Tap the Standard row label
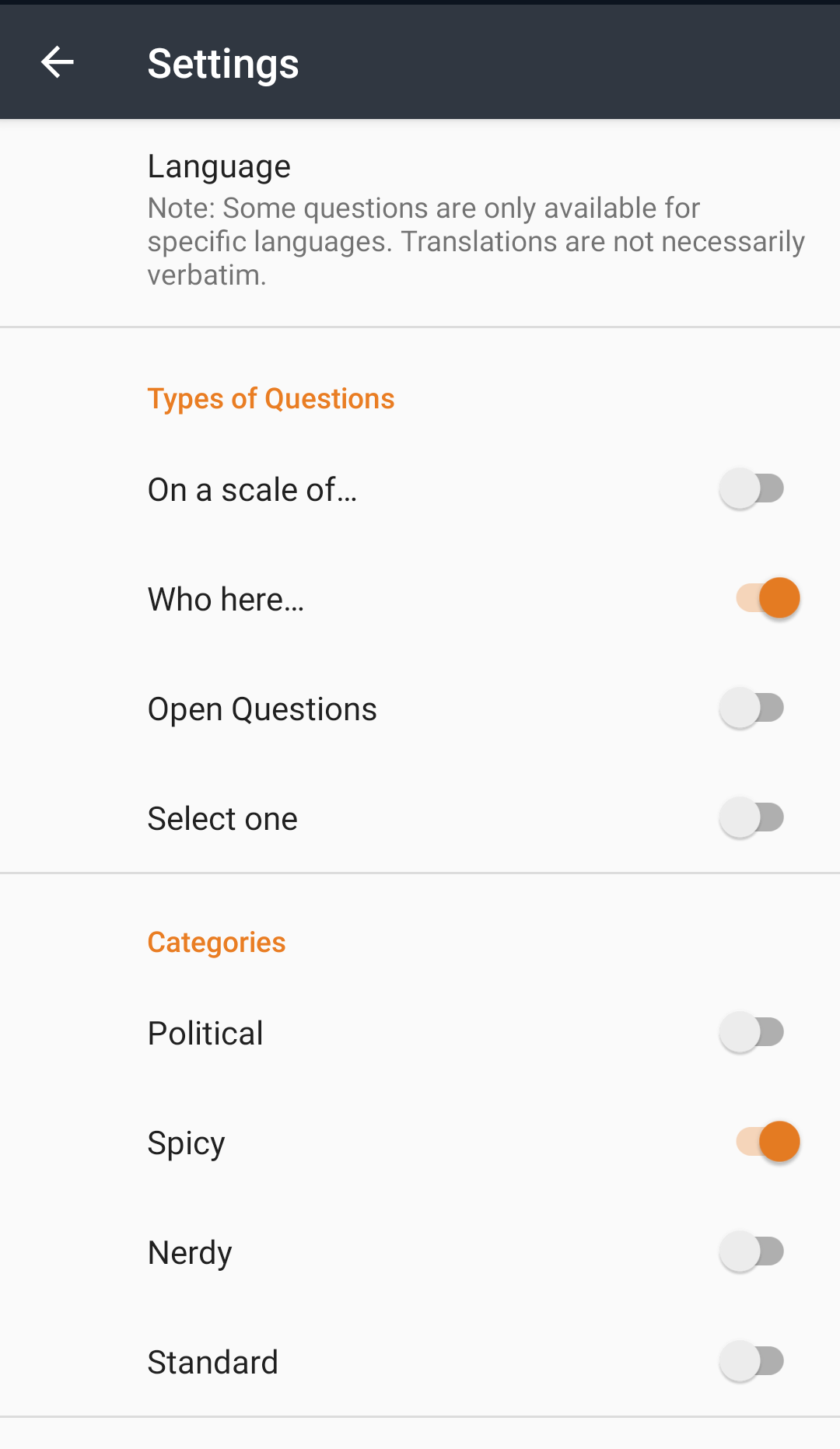Viewport: 840px width, 1449px height. 212,1363
